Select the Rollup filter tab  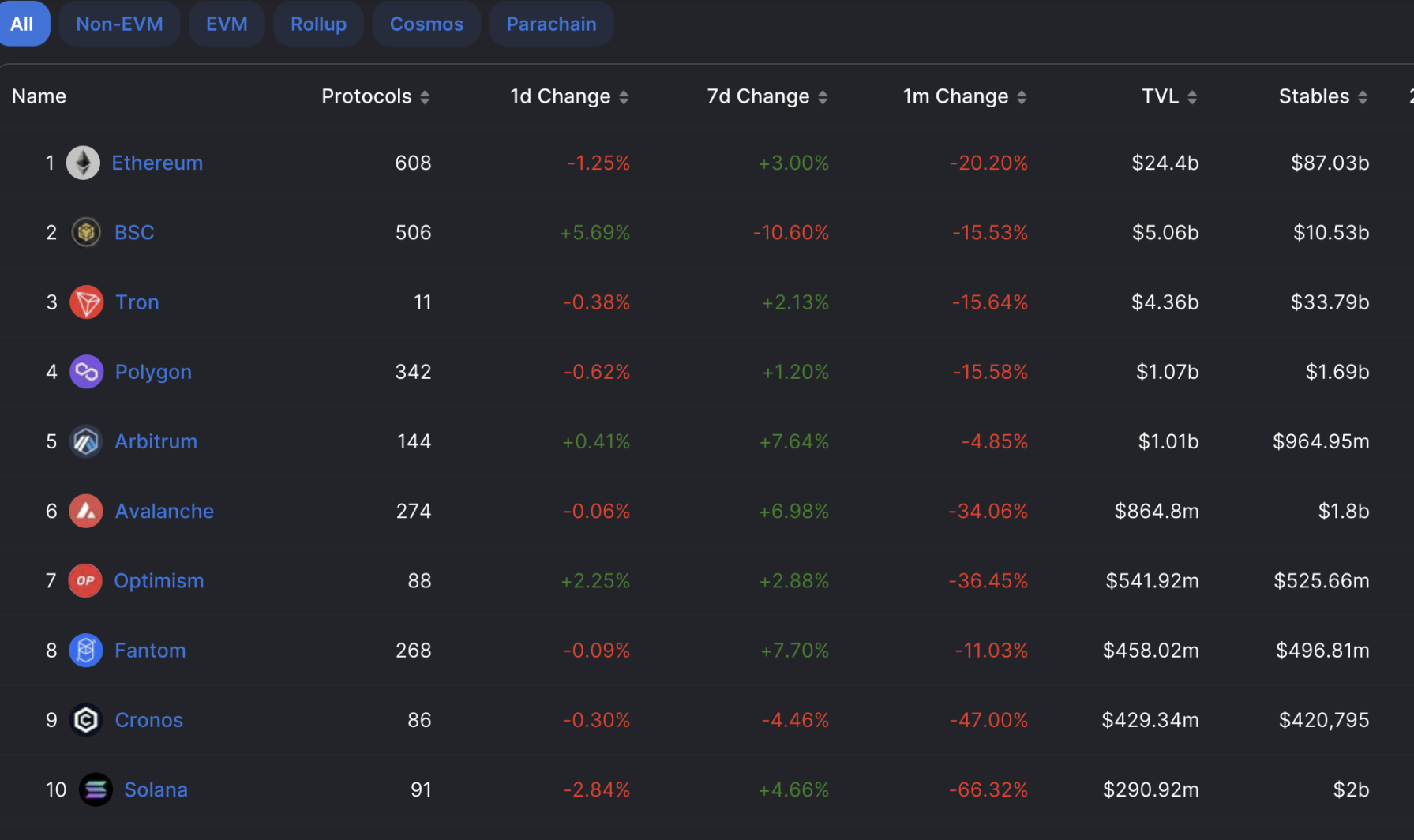(318, 24)
